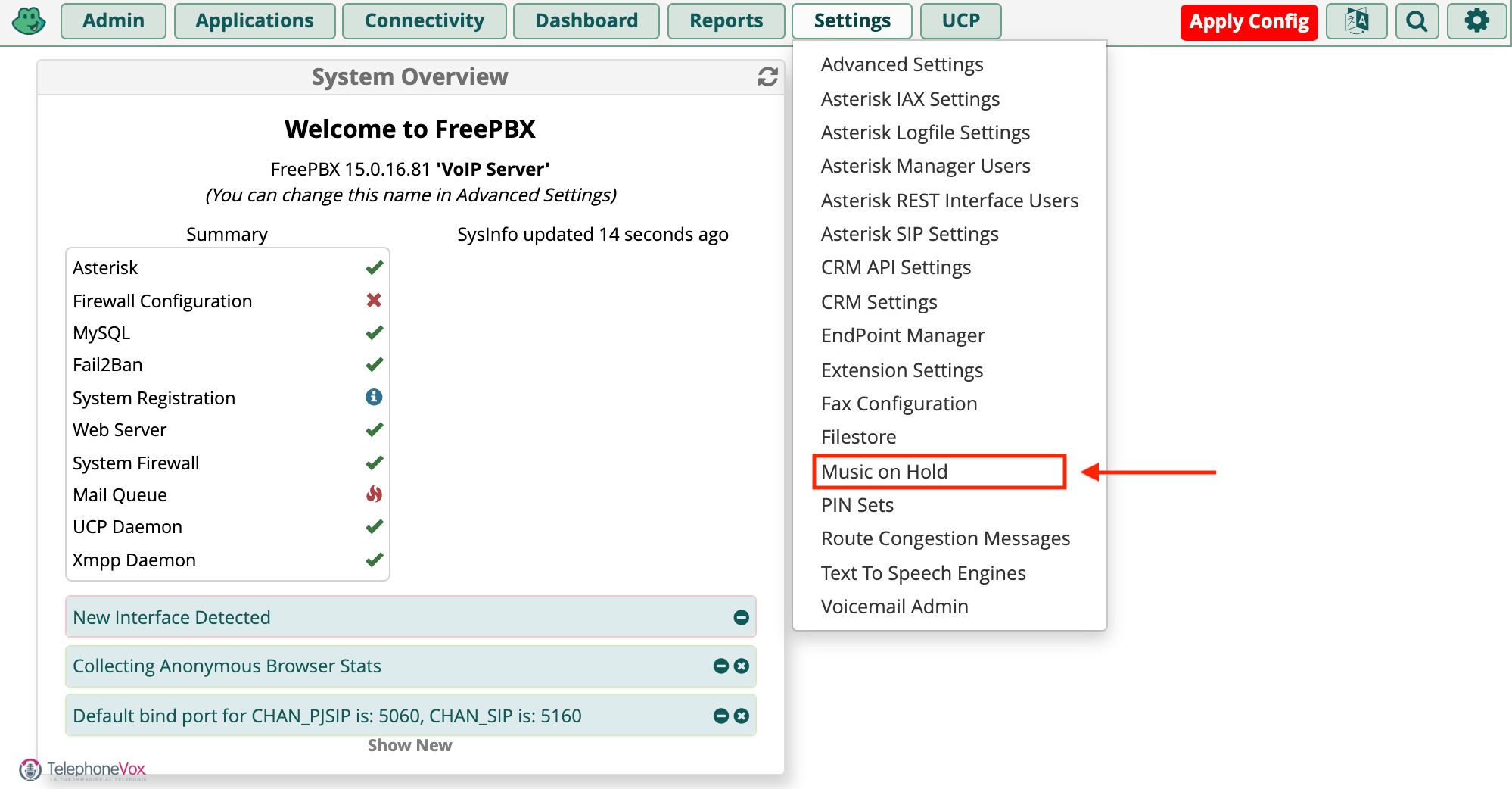
Task: Open the language selection icon
Action: coord(1356,21)
